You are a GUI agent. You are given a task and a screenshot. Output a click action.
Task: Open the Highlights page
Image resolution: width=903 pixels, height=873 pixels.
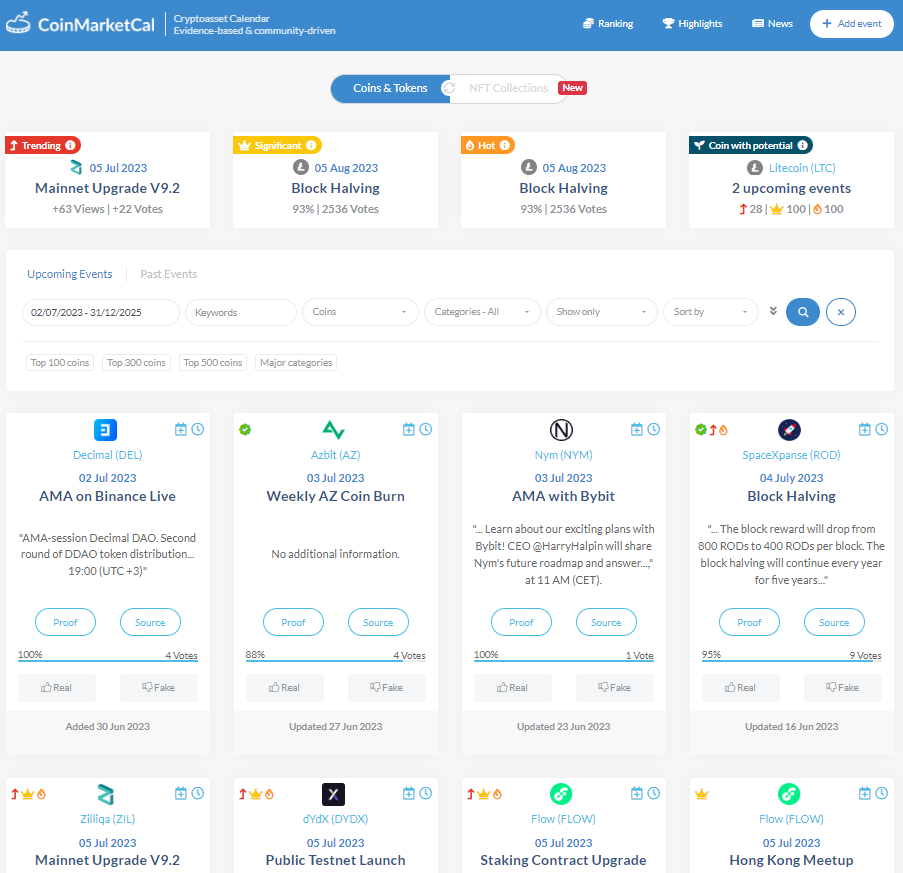692,24
